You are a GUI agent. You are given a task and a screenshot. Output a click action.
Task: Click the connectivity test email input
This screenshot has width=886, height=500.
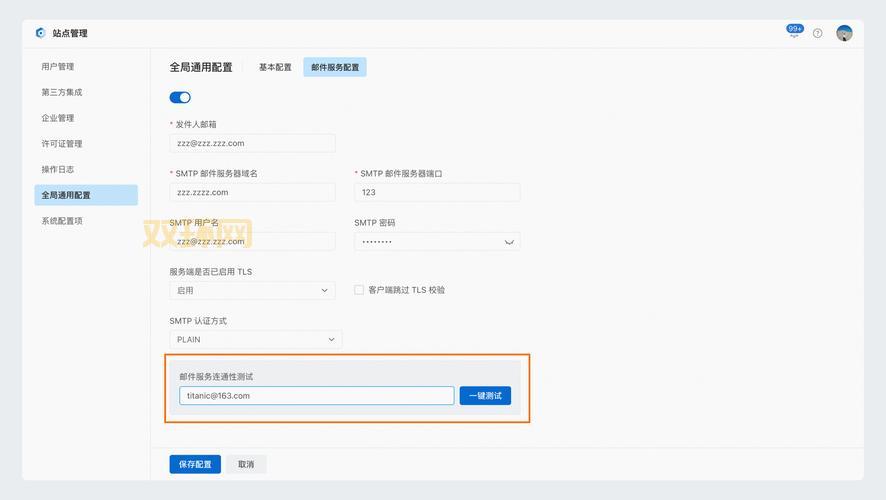tap(316, 396)
